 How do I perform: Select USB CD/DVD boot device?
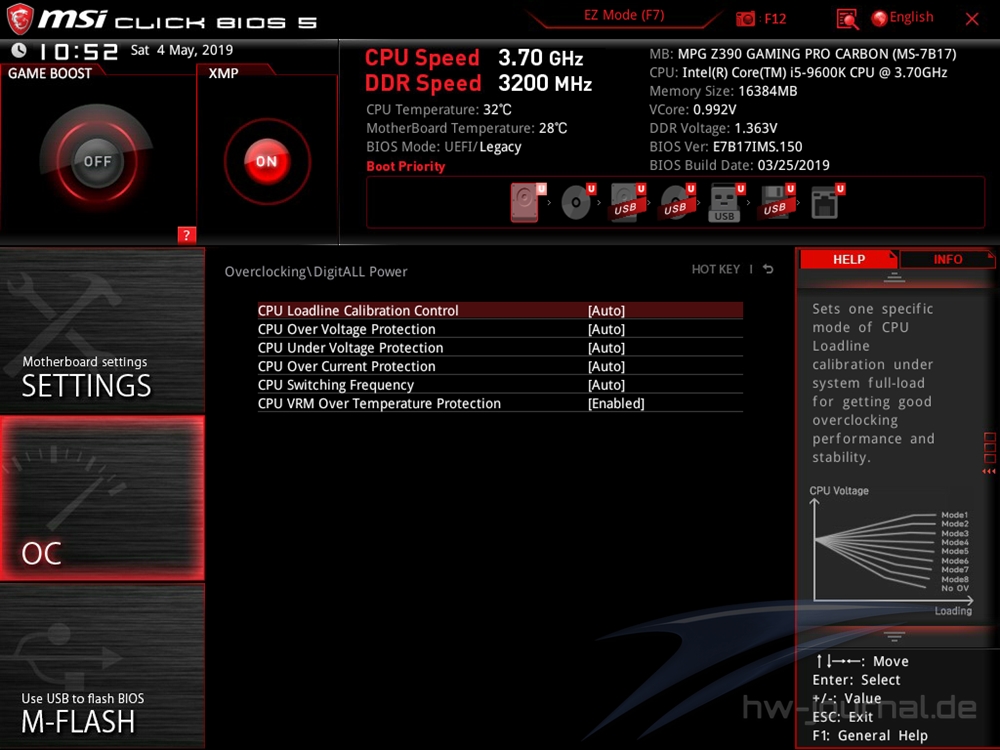(677, 203)
